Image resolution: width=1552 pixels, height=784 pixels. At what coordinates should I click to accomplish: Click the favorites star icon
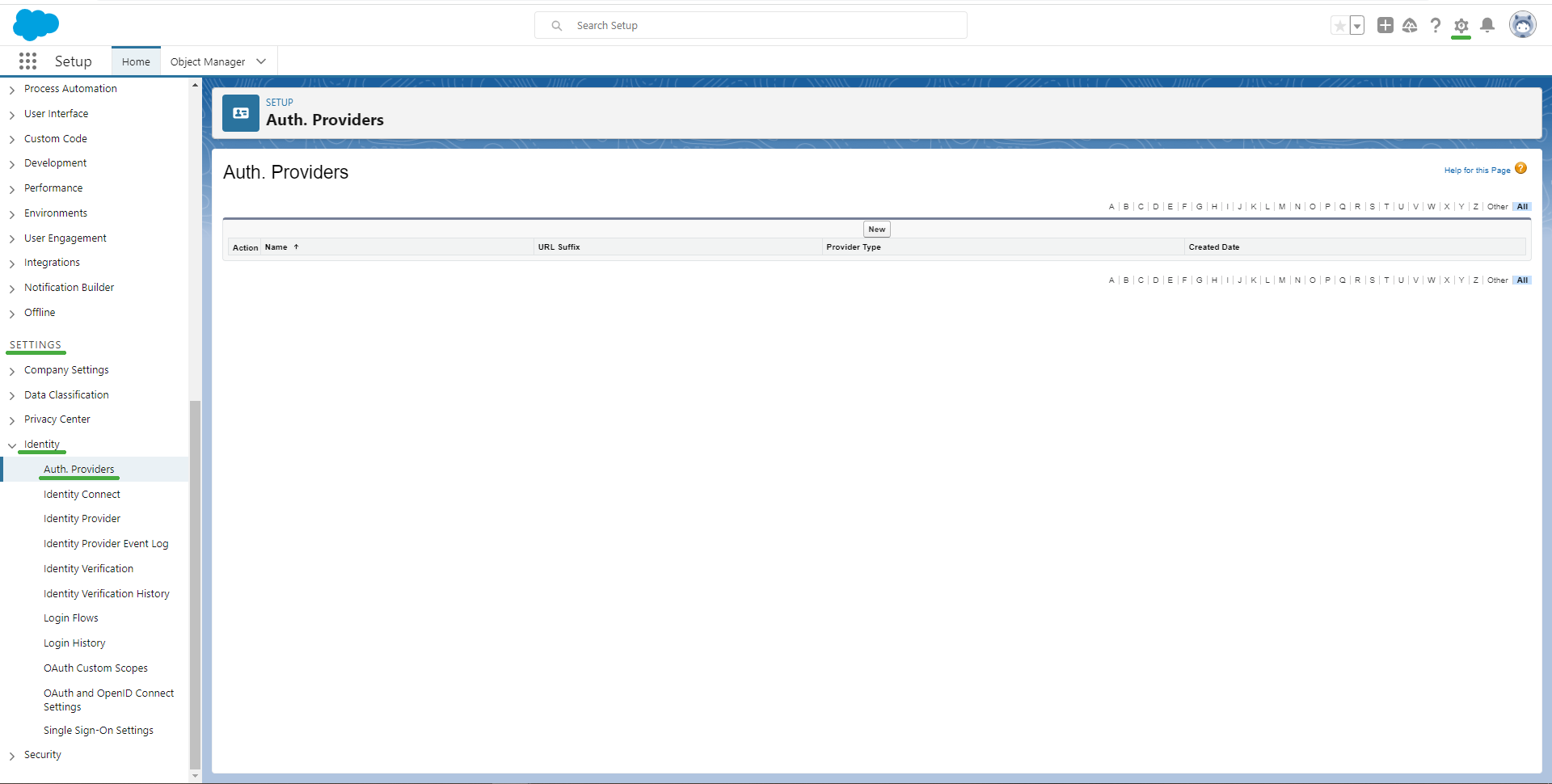1339,26
